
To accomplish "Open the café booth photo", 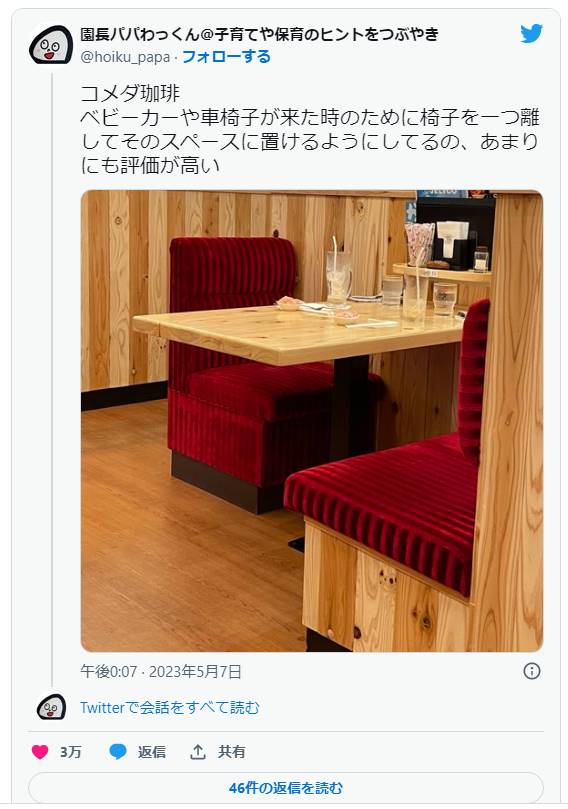I will pos(312,420).
